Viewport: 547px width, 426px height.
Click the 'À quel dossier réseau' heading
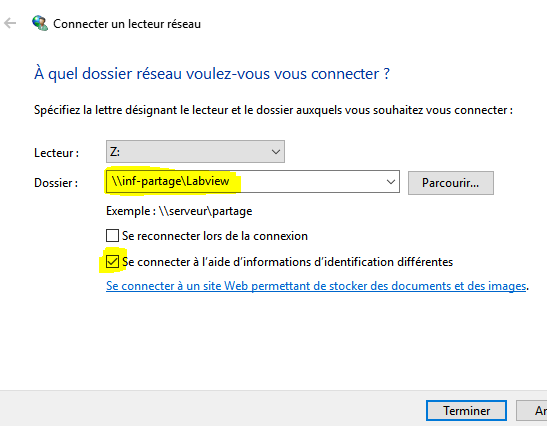(212, 74)
